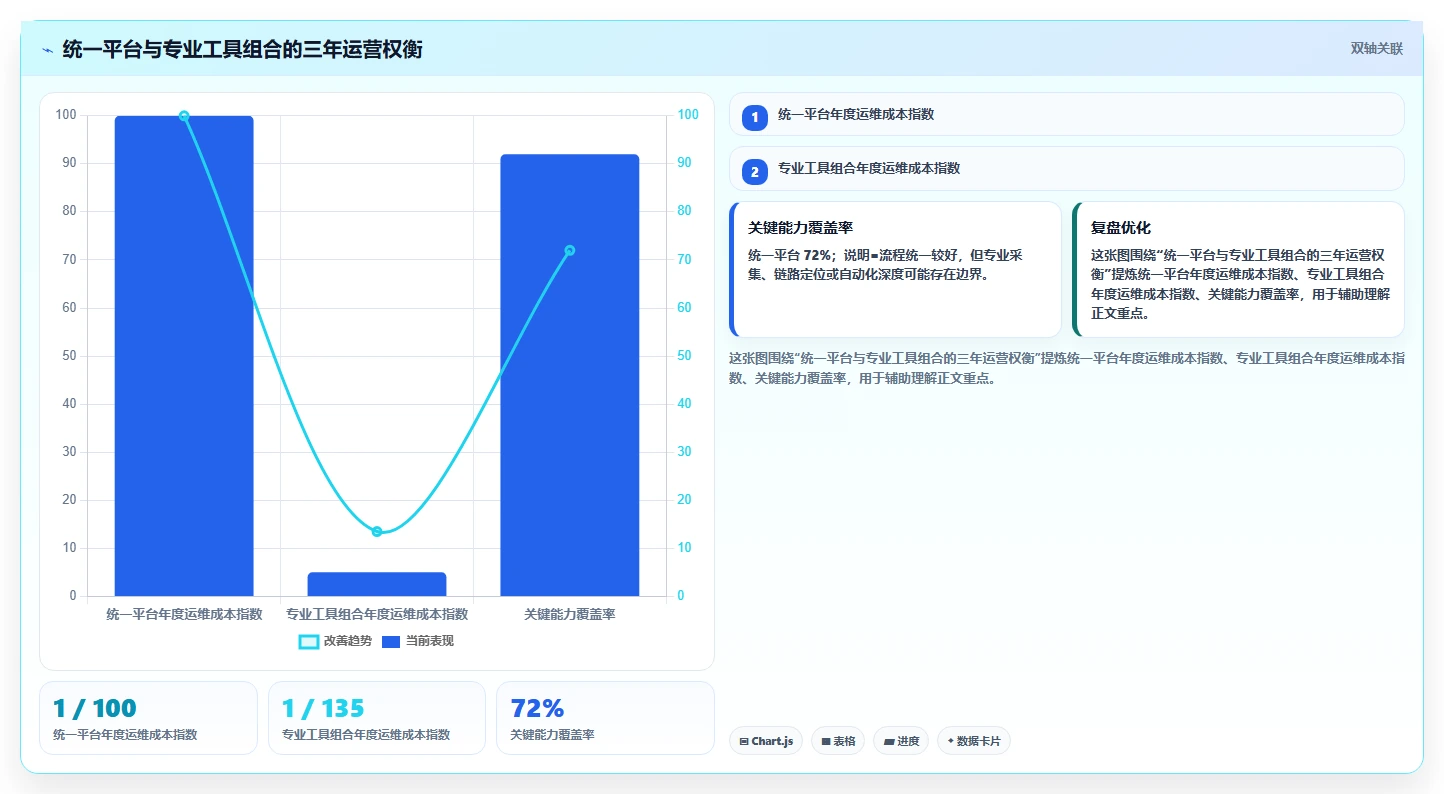
Task: Click the 当前表现 blue legend swatch
Action: tap(391, 641)
